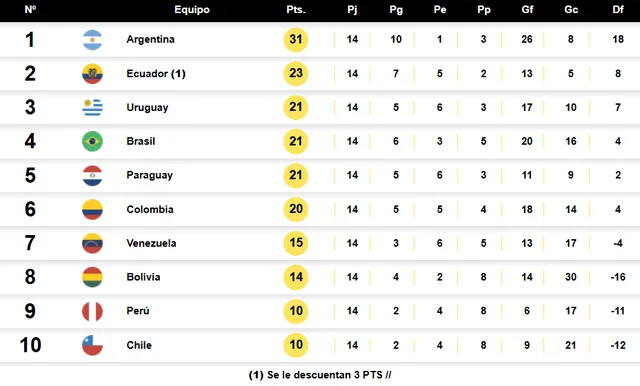Click the footnote about 3 PTS deduction

[320, 375]
